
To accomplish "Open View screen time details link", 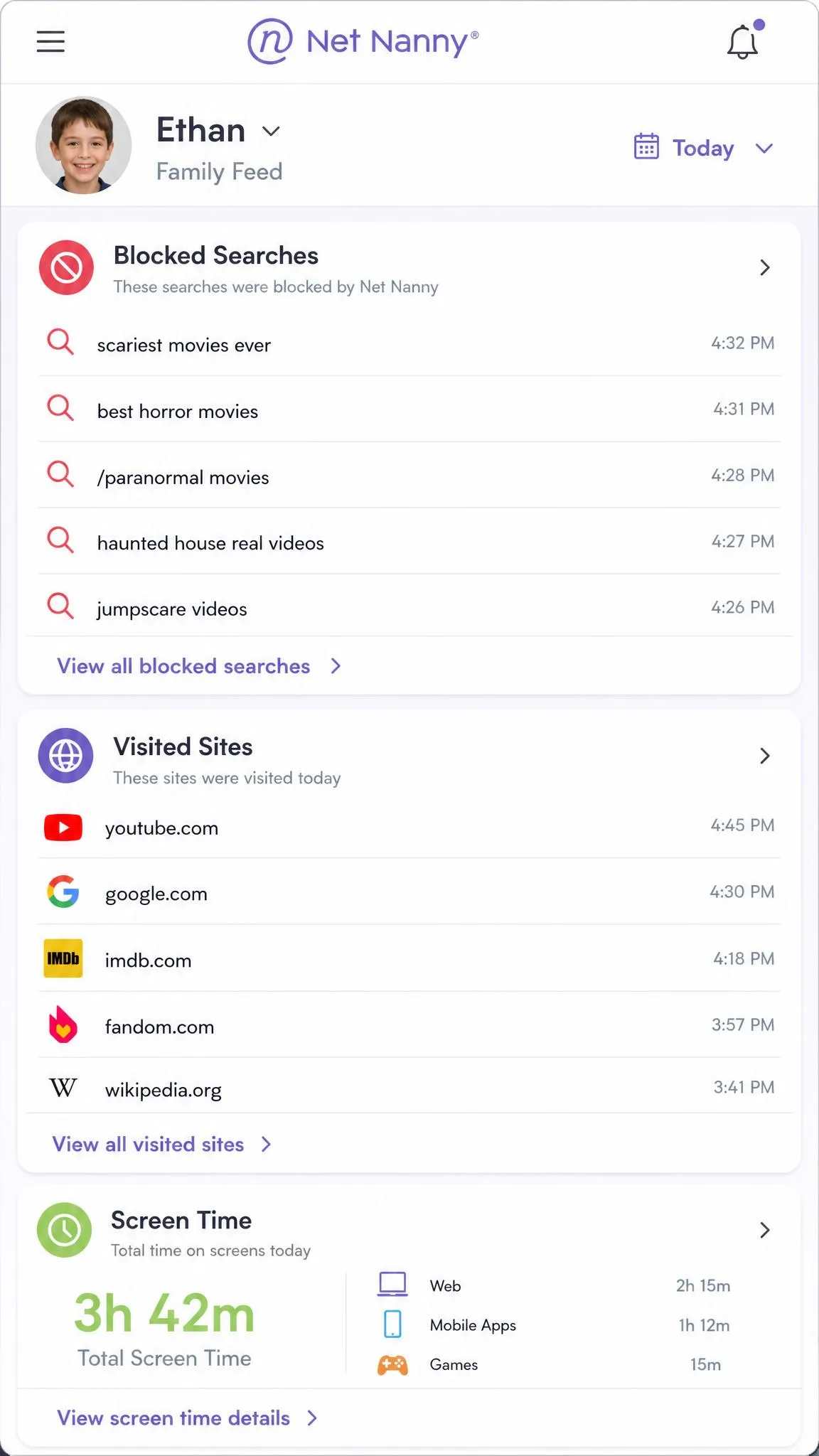I will click(188, 1418).
